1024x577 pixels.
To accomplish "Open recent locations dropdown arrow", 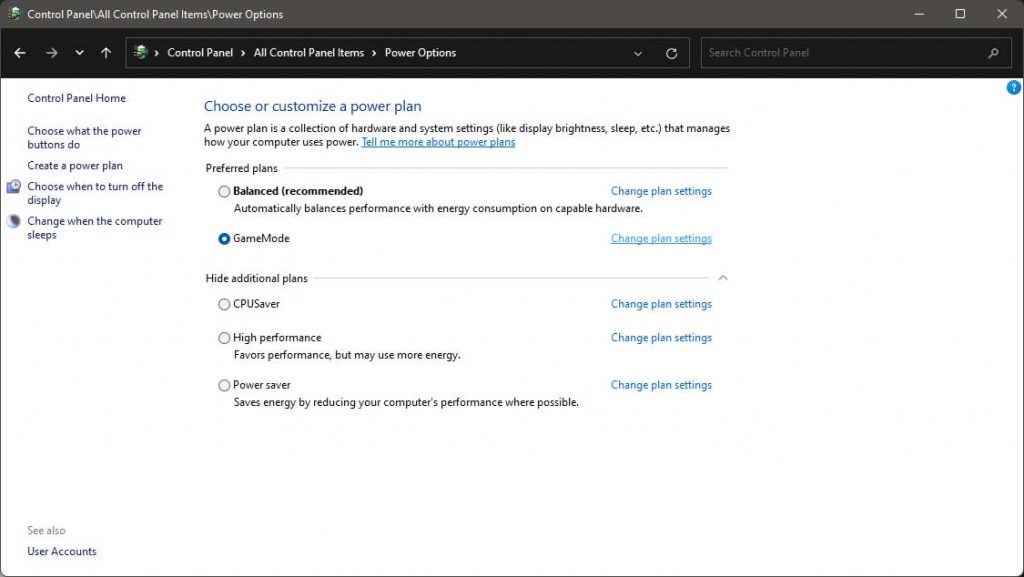I will point(79,53).
